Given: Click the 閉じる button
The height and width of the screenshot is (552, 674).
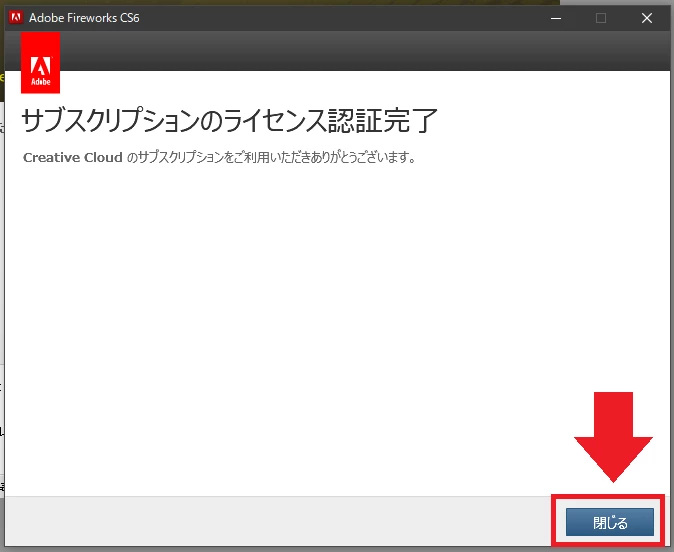Looking at the screenshot, I should pos(610,522).
